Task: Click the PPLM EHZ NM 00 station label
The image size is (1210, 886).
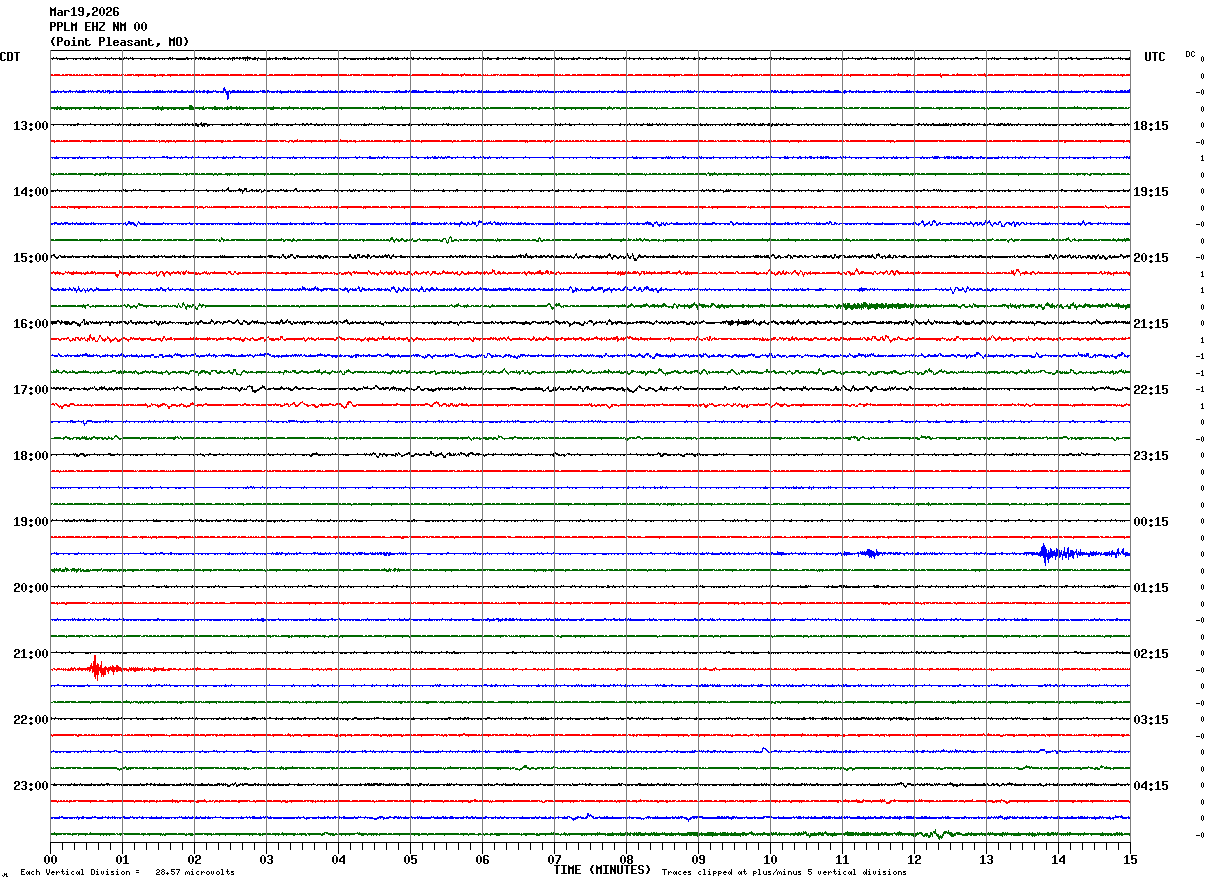Action: pyautogui.click(x=98, y=27)
